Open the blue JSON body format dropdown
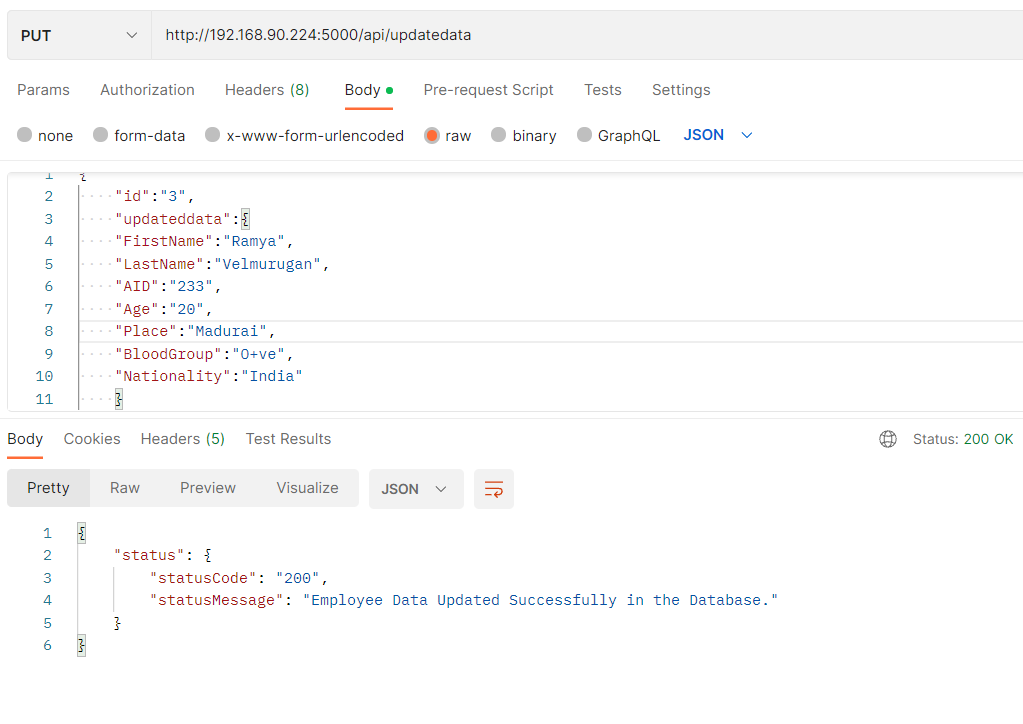This screenshot has height=724, width=1023. click(x=718, y=135)
